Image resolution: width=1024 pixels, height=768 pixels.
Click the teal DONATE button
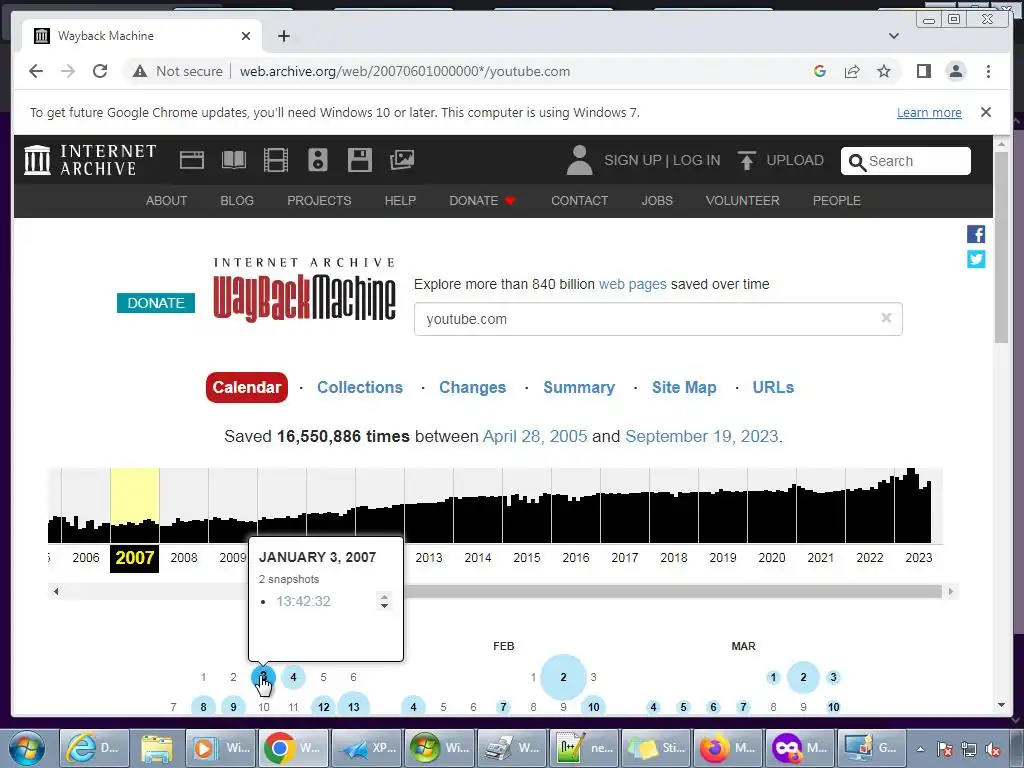coord(155,303)
